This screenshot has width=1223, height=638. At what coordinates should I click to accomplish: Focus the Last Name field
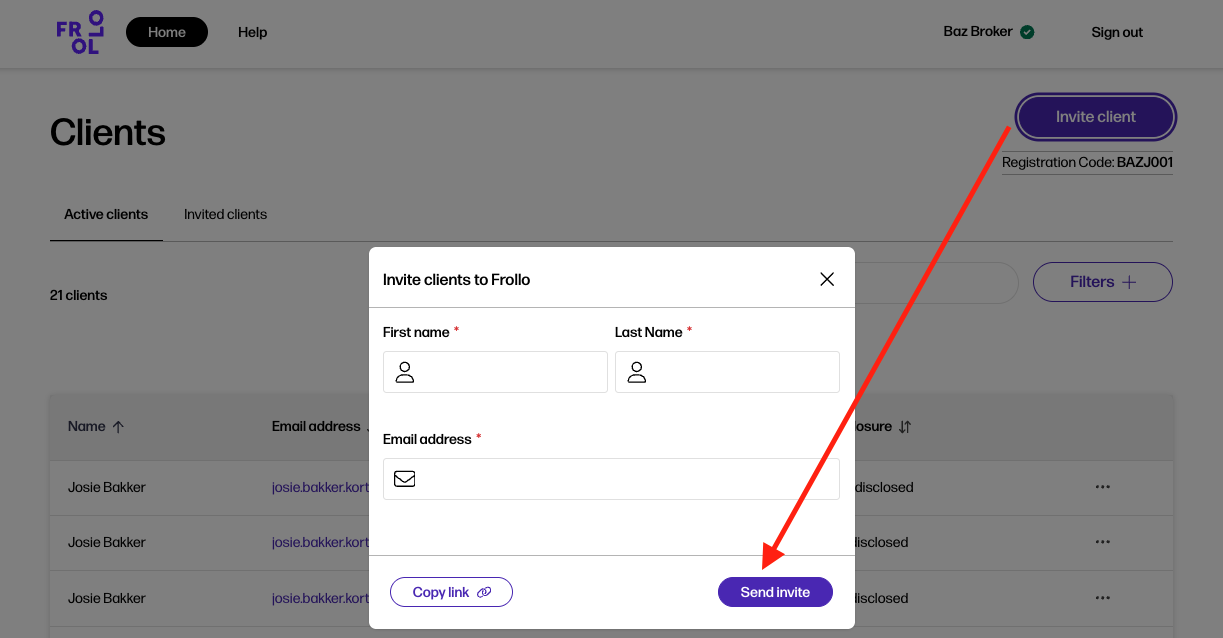740,372
